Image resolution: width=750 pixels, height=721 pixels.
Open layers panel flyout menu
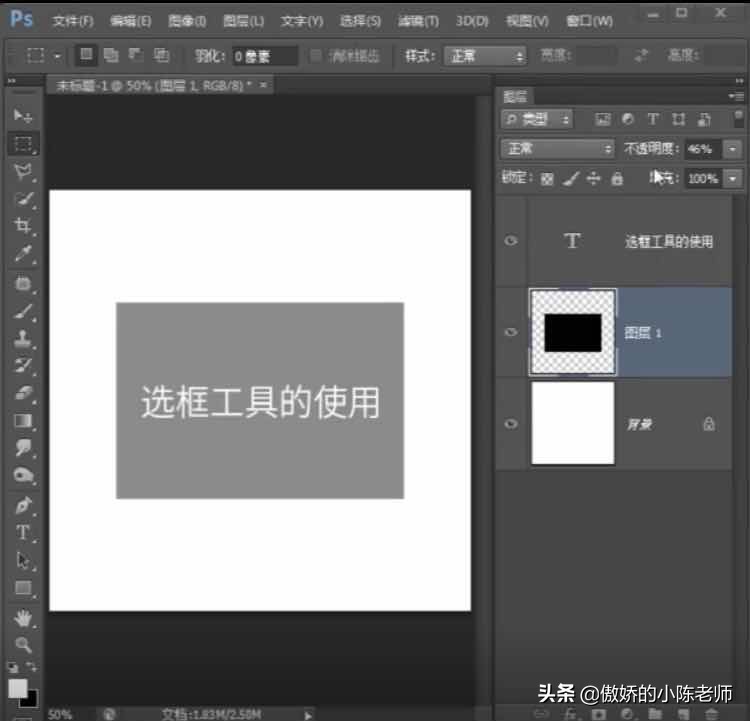737,97
